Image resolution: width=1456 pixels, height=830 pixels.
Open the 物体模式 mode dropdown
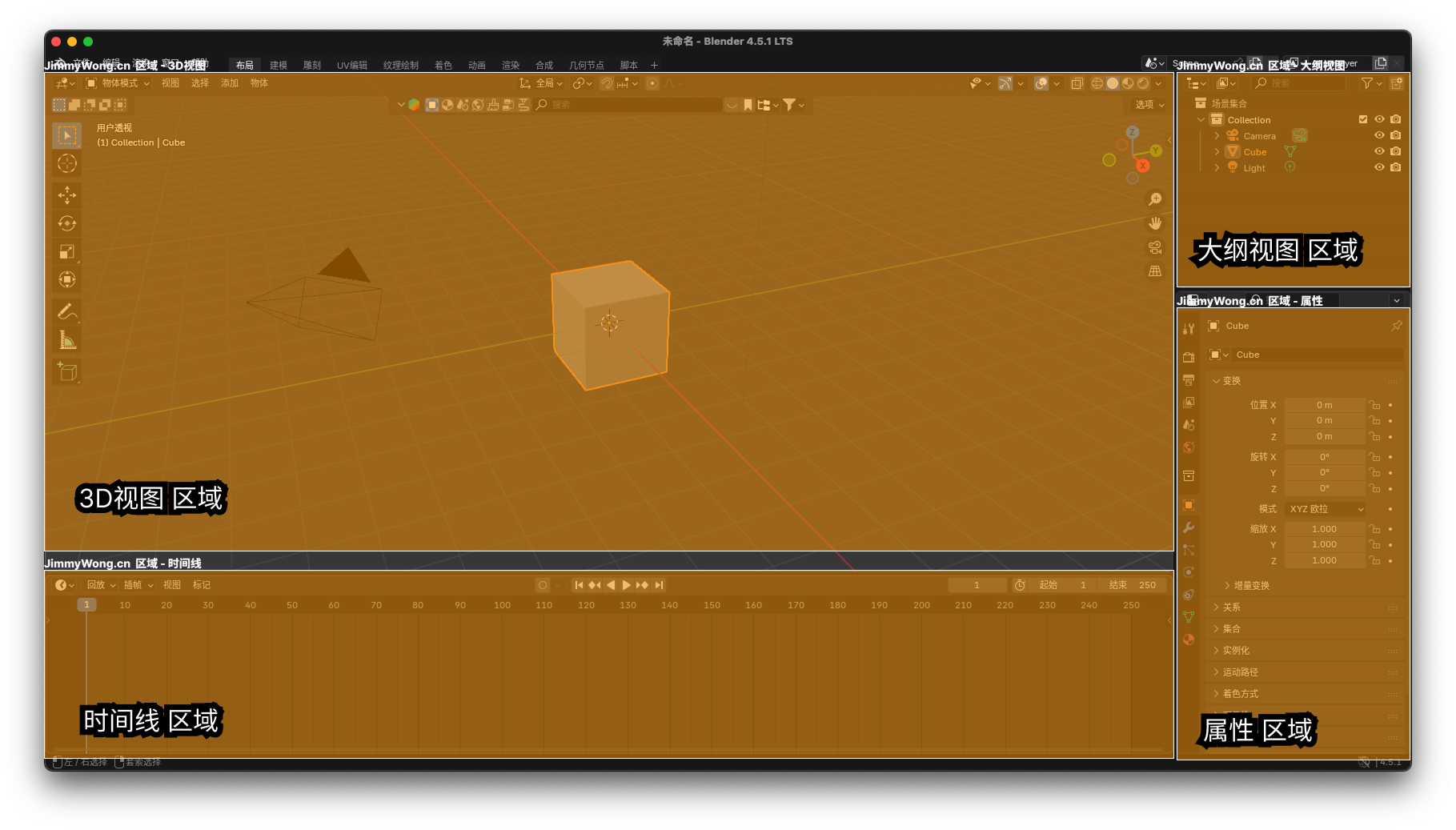coord(118,83)
